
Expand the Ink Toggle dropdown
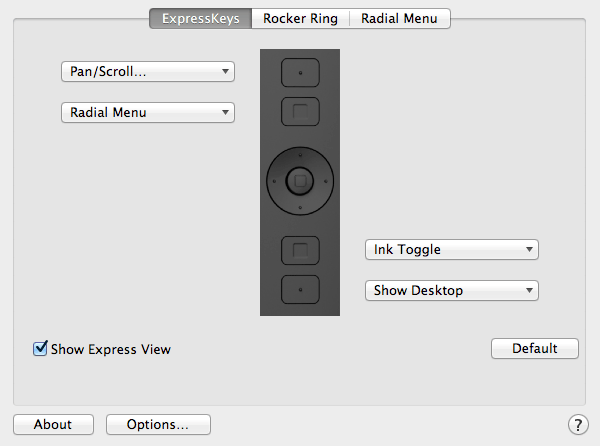(452, 250)
